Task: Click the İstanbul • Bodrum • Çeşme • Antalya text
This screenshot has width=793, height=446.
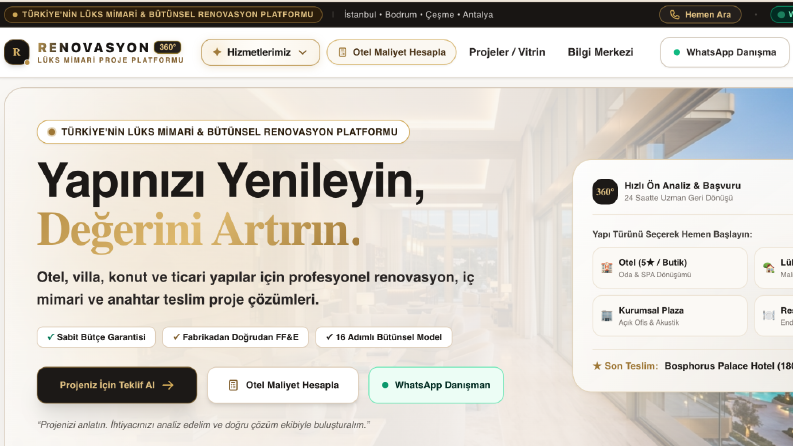Action: pyautogui.click(x=418, y=15)
